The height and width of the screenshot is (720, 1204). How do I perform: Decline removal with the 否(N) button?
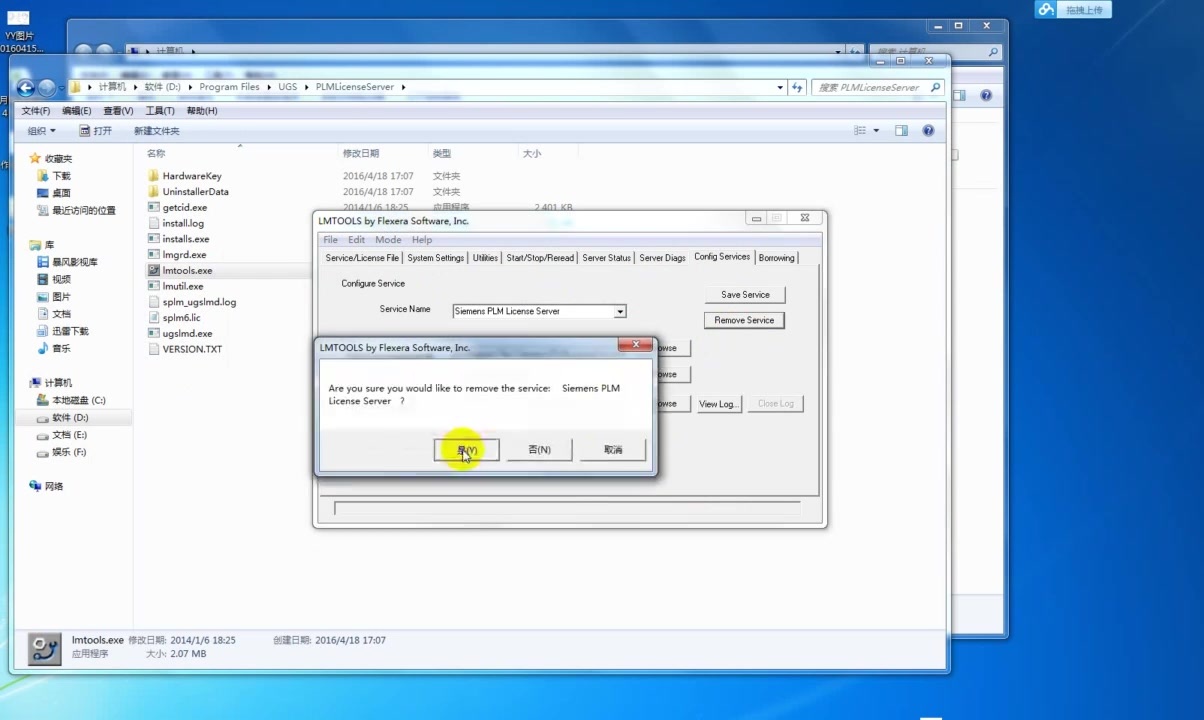pyautogui.click(x=540, y=450)
